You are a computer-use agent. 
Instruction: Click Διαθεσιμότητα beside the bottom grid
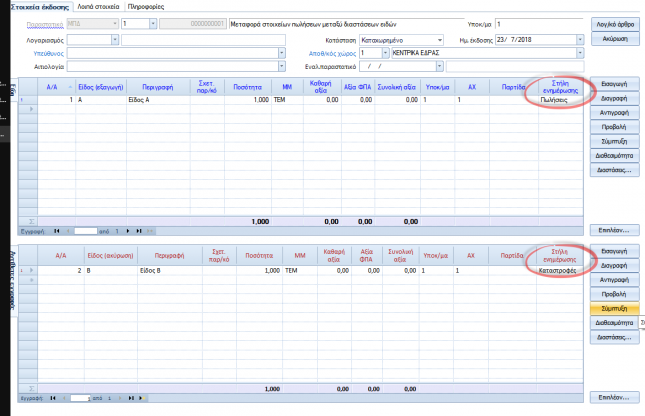coord(614,323)
